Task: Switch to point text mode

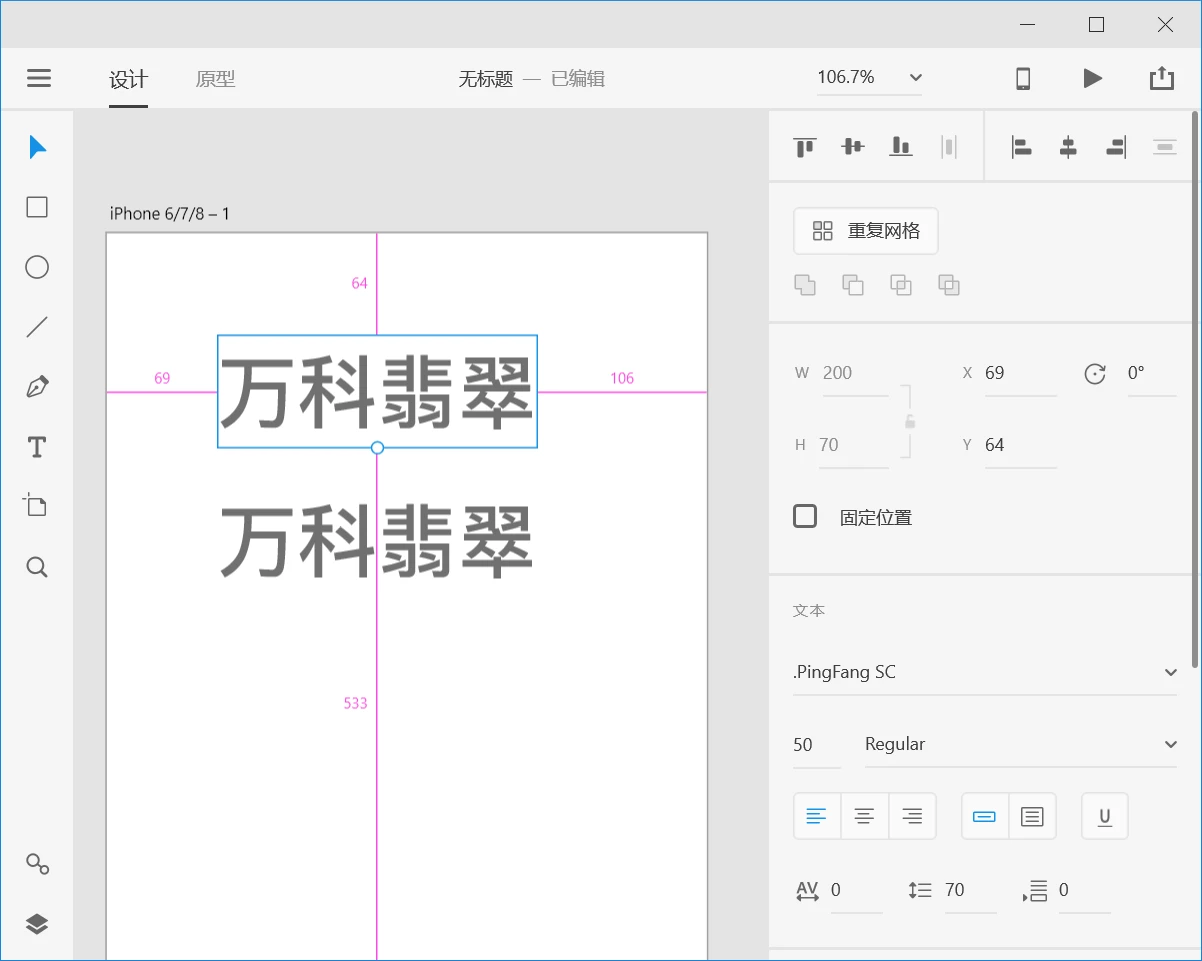Action: 985,816
